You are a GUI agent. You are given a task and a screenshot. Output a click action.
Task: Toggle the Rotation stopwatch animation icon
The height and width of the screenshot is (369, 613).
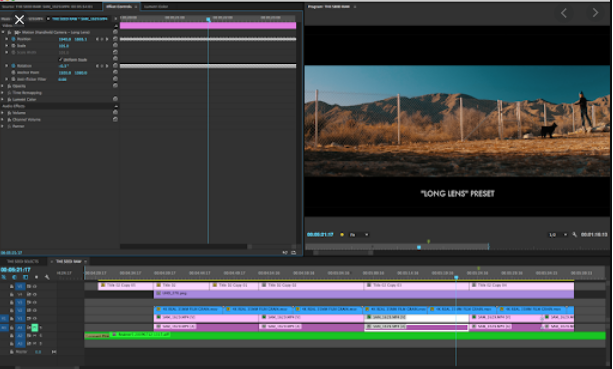pos(13,66)
